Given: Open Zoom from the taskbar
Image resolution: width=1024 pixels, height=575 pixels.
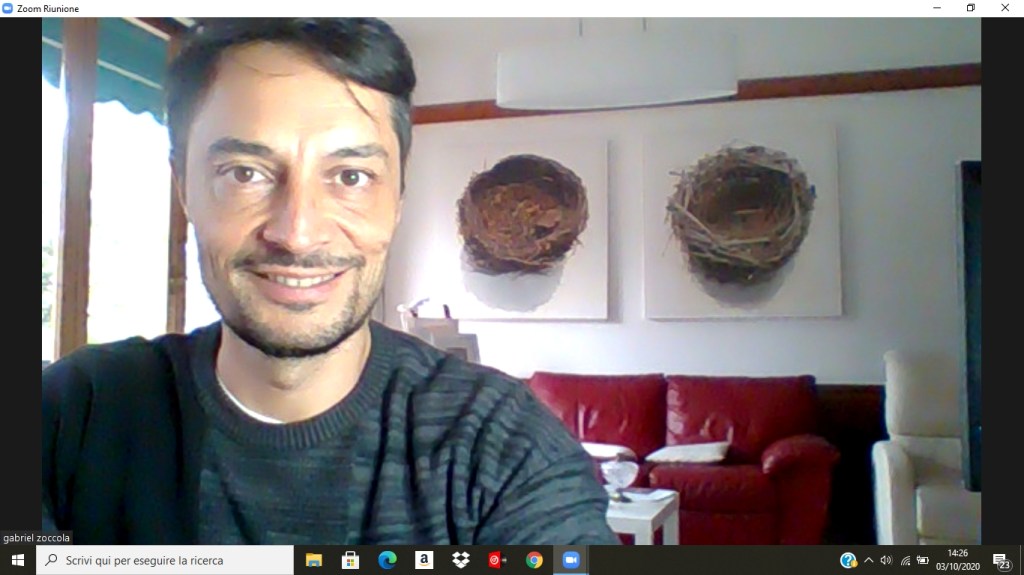Looking at the screenshot, I should [x=571, y=560].
